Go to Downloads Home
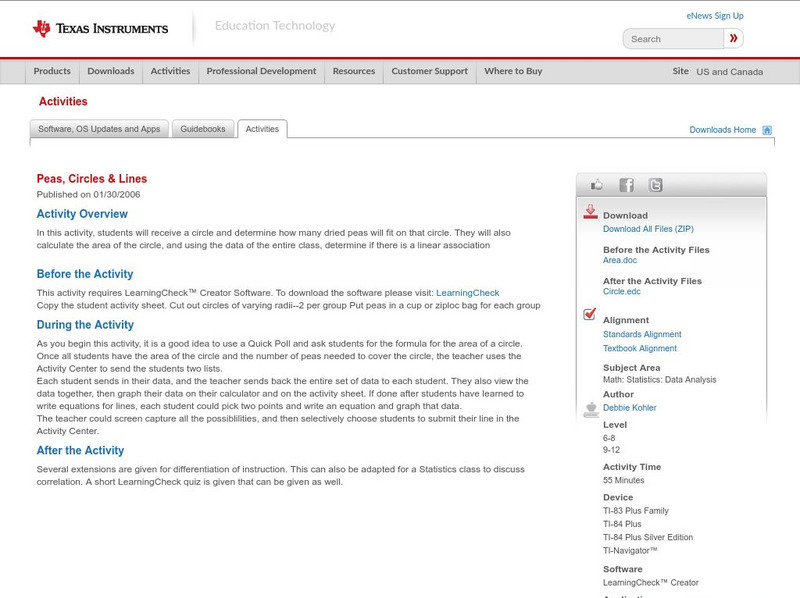 (722, 130)
